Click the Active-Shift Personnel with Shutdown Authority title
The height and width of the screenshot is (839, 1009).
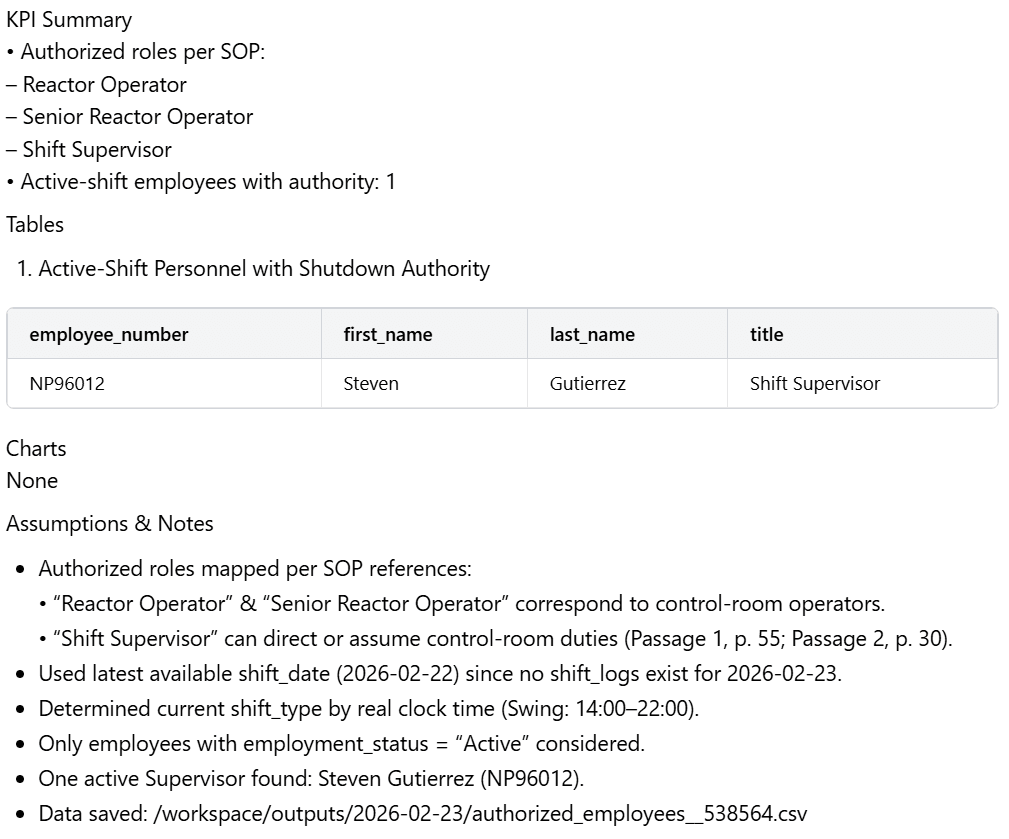tap(264, 269)
